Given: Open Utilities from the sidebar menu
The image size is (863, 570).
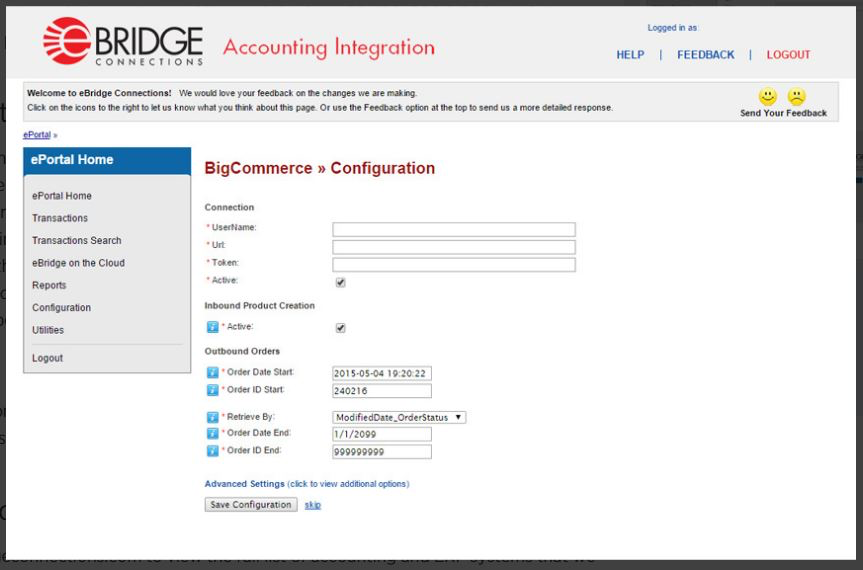Looking at the screenshot, I should (48, 330).
